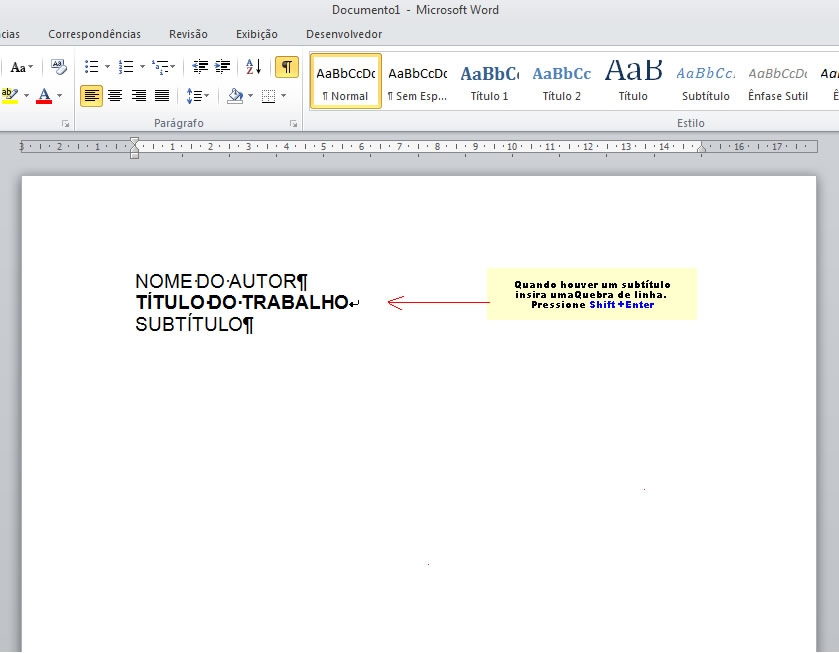
Task: Open the Correspondências tab
Action: 95,34
